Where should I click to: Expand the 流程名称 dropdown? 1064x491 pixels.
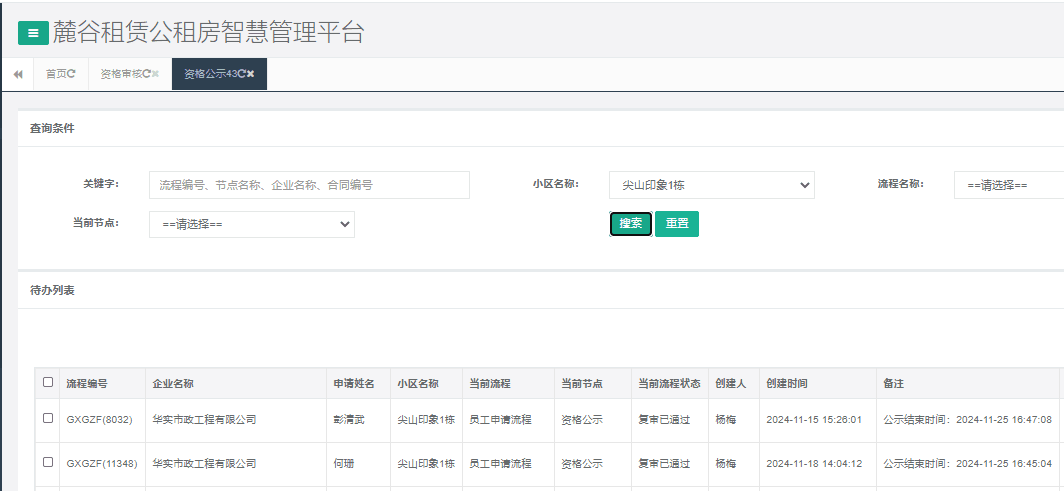coord(1008,185)
